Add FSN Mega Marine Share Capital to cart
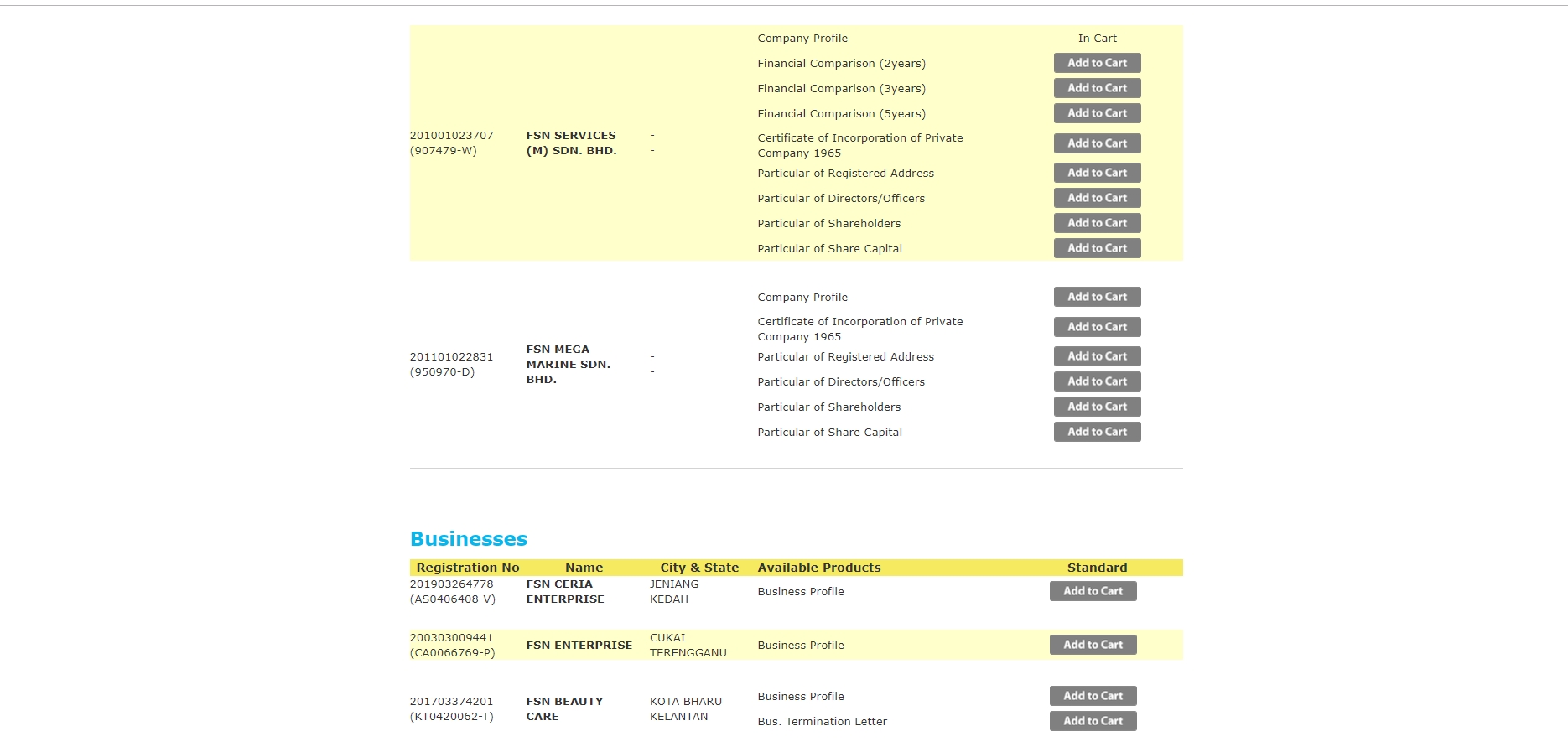This screenshot has height=747, width=1568. pos(1097,432)
